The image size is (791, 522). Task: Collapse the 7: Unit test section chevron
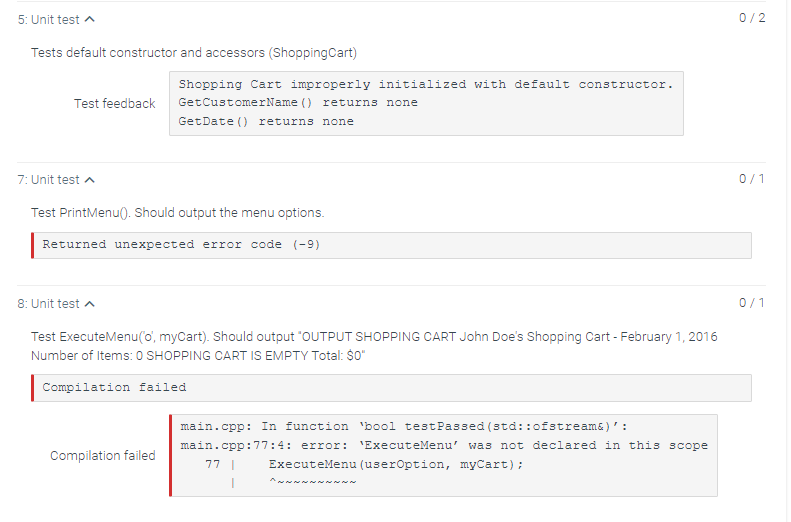click(90, 180)
